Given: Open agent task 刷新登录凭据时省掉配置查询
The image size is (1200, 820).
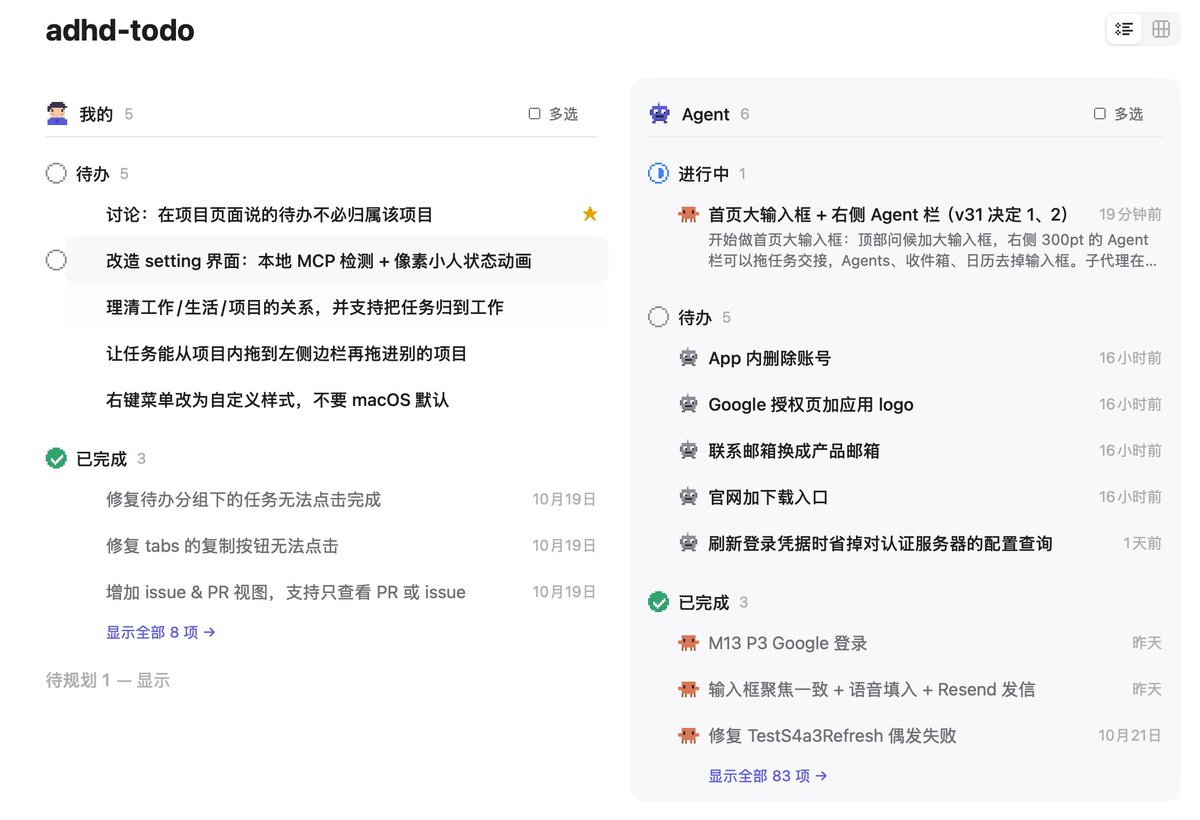Looking at the screenshot, I should [x=880, y=543].
